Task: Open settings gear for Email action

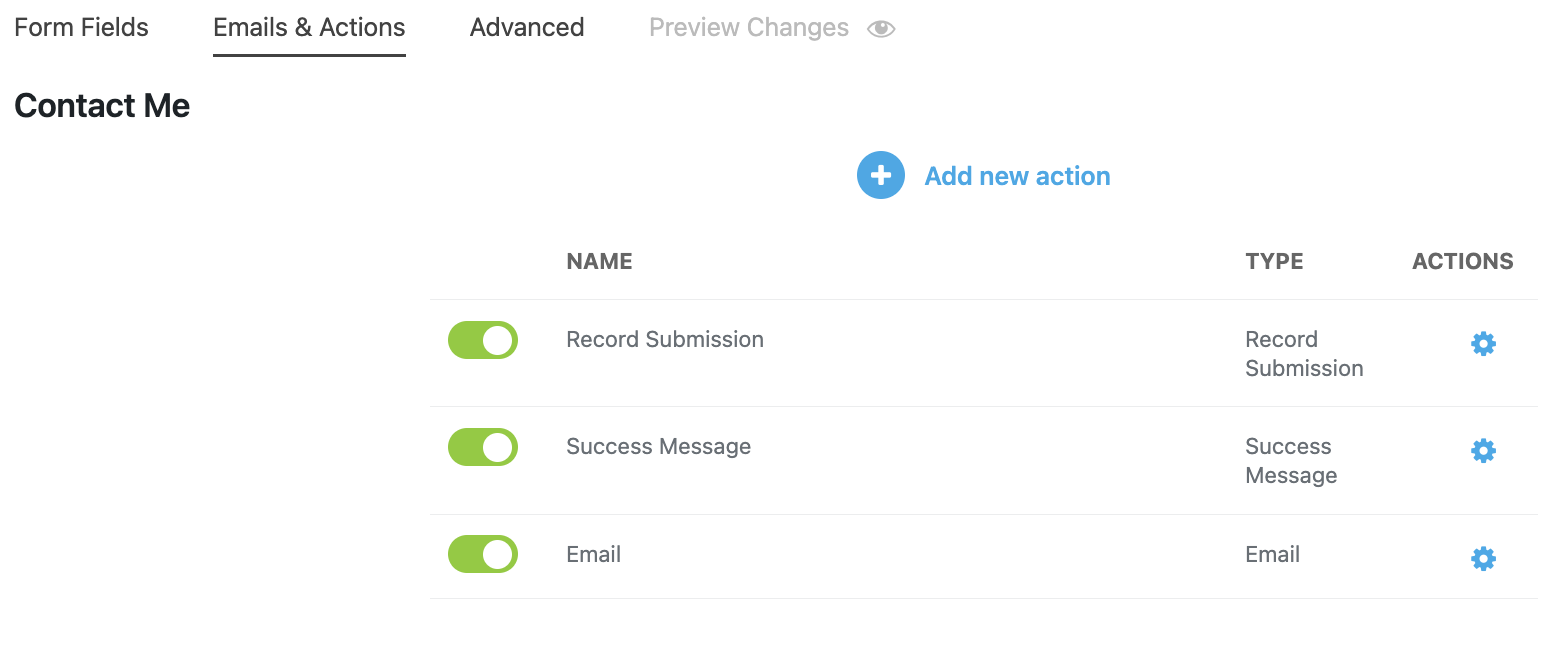Action: click(x=1483, y=558)
